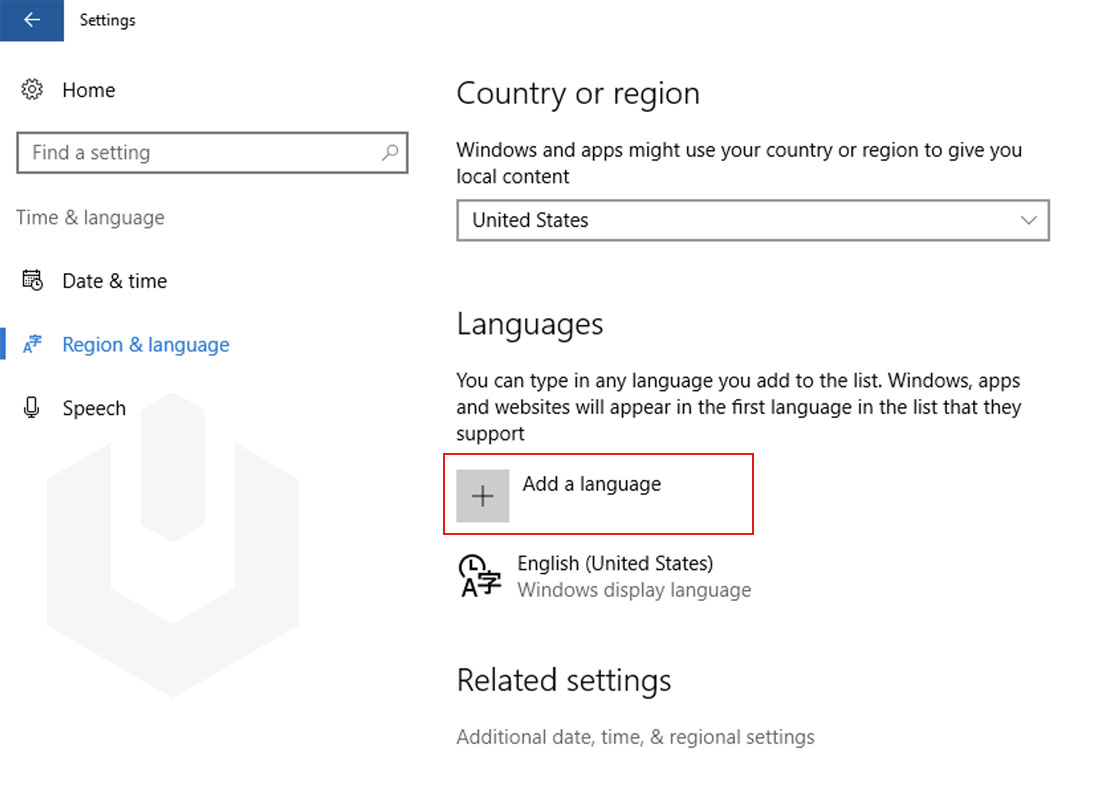
Task: Open Additional date, time, & regional settings
Action: [636, 737]
